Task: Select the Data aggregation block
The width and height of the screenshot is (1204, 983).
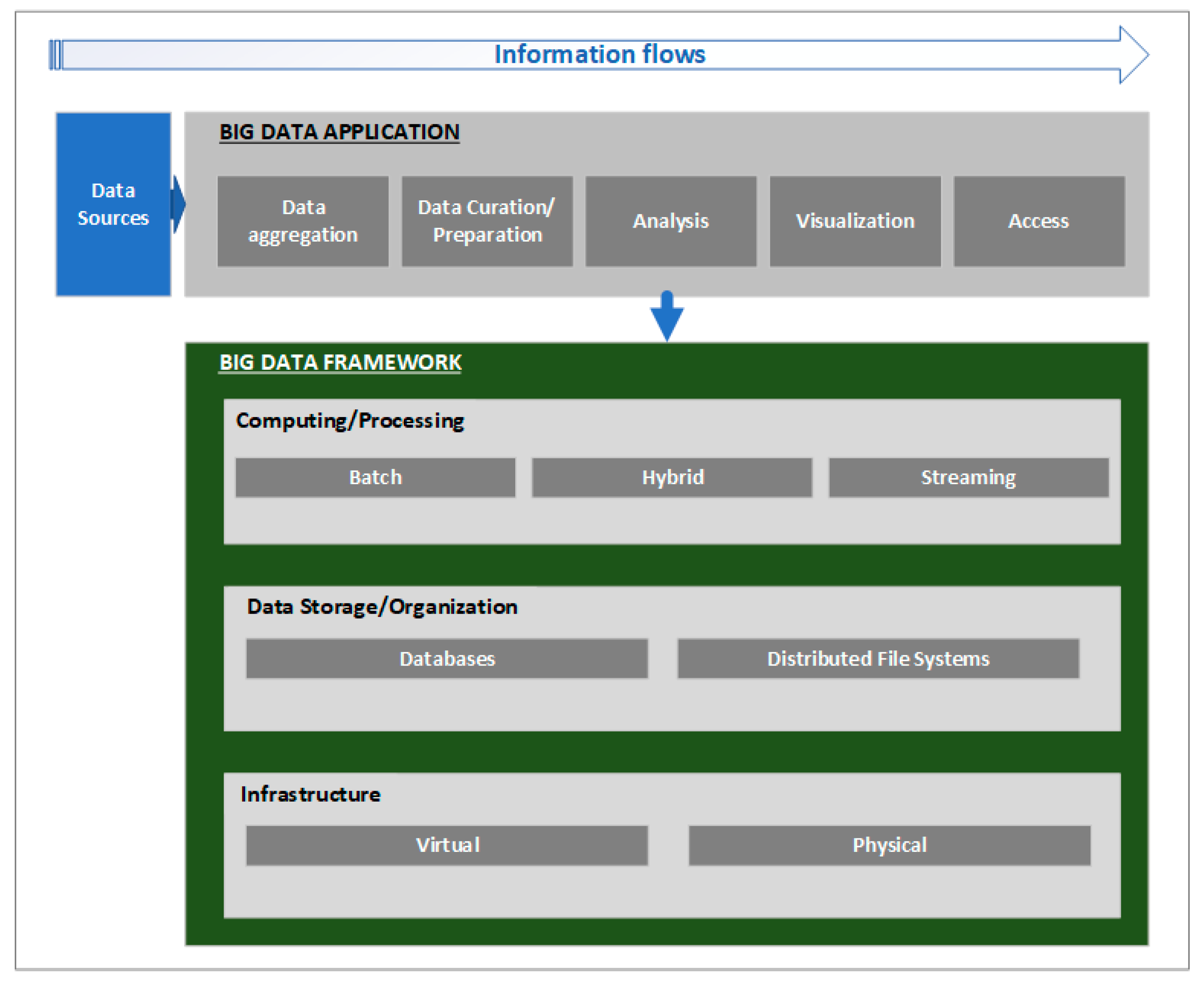Action: pos(303,221)
